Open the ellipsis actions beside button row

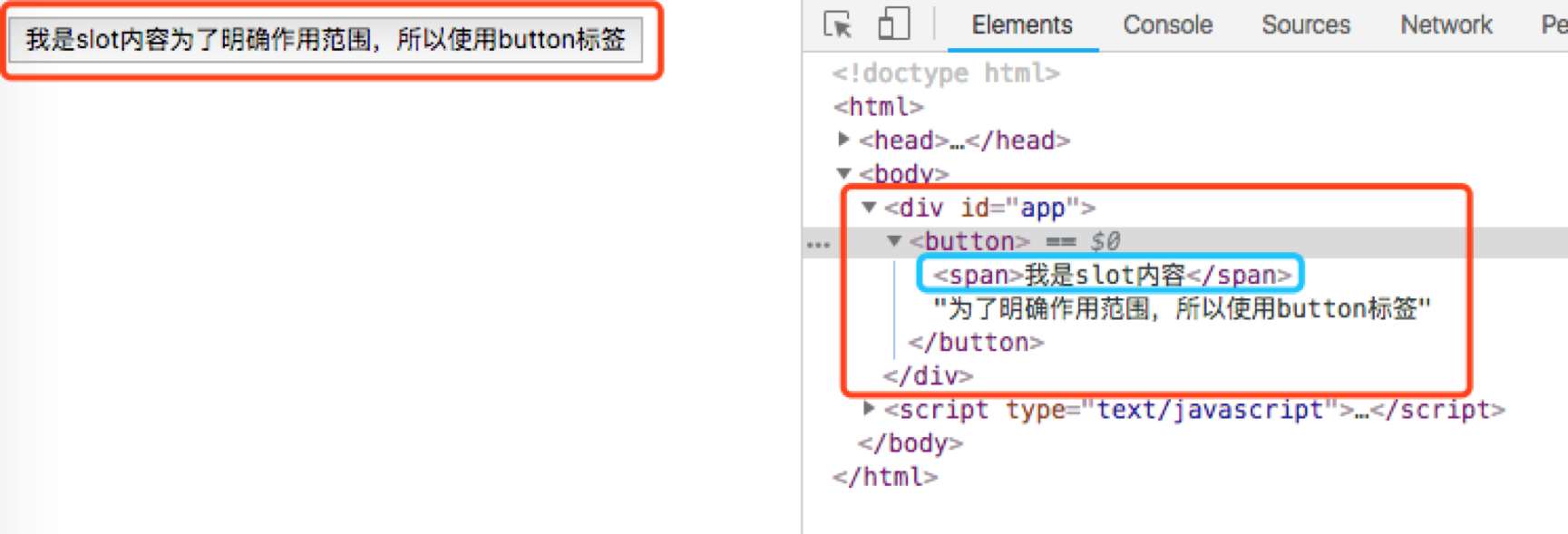point(818,245)
